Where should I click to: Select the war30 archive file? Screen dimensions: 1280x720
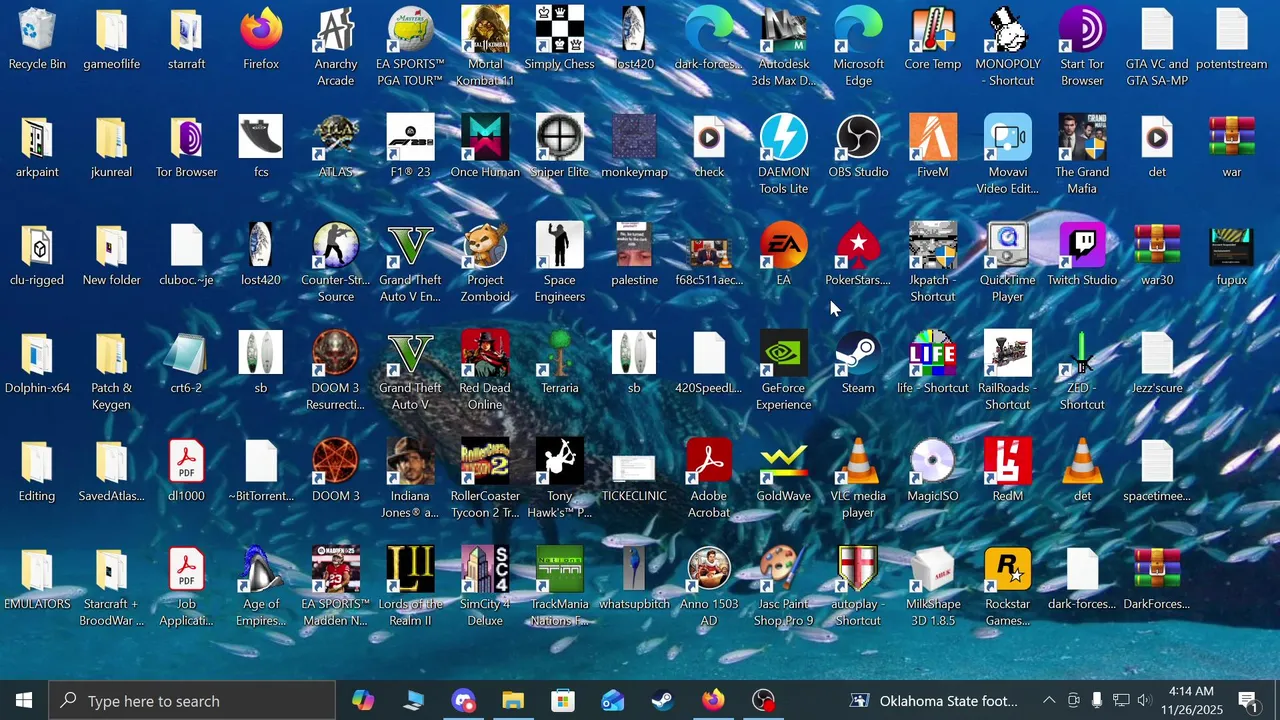1157,256
